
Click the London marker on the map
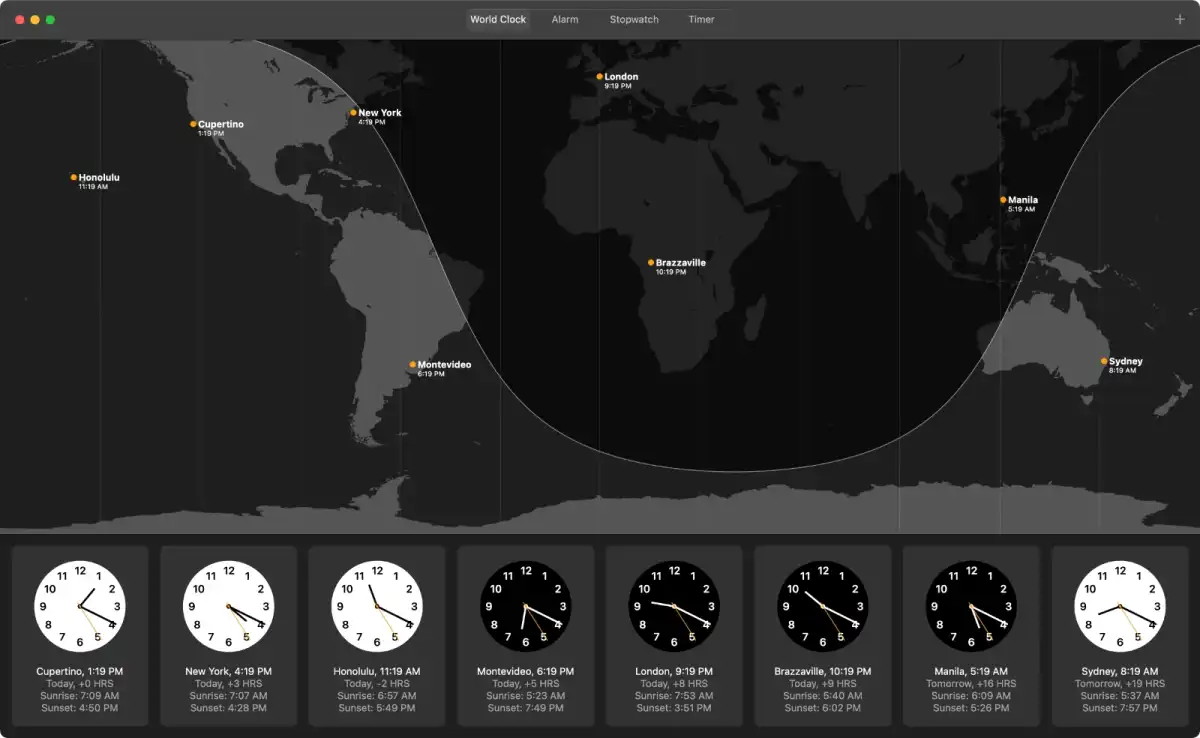(600, 76)
